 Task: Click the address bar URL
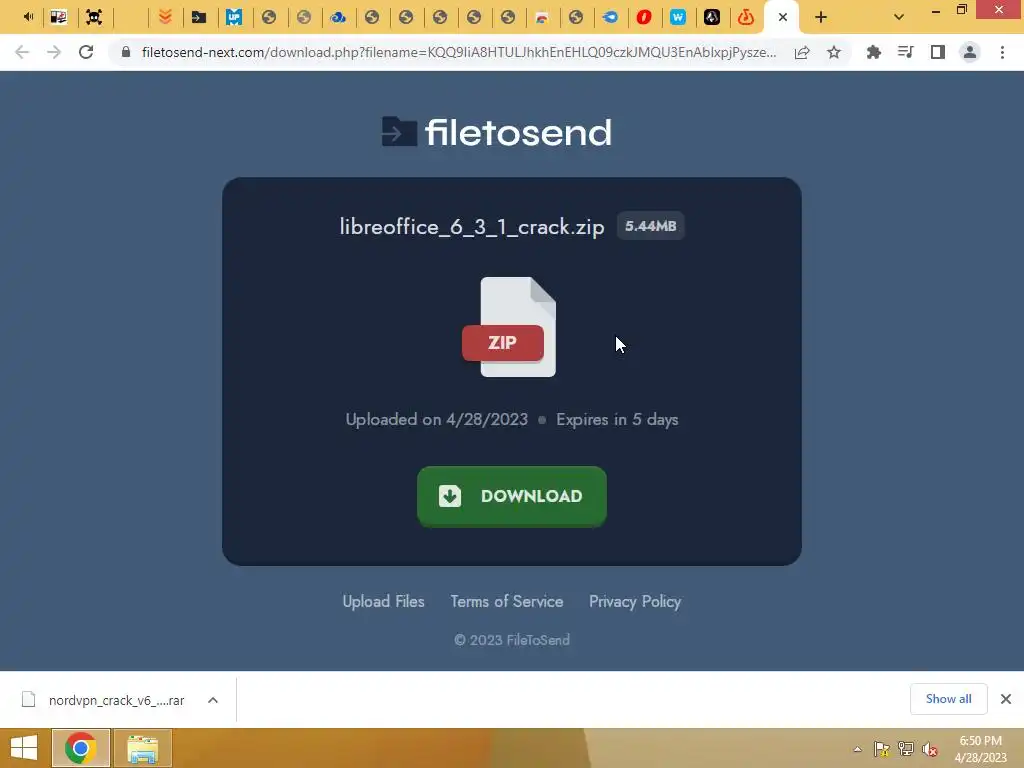[458, 52]
